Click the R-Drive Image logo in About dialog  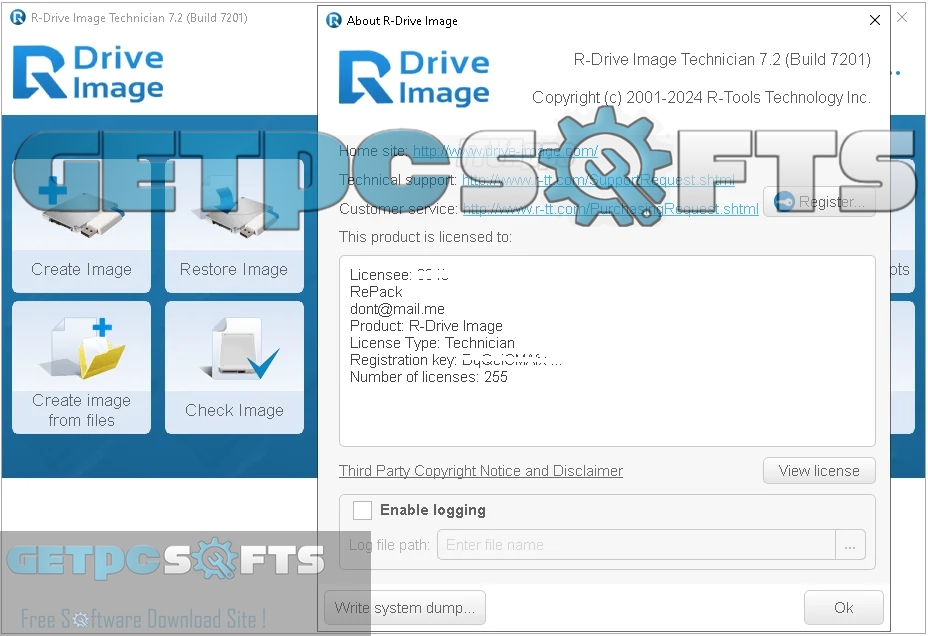[x=414, y=78]
